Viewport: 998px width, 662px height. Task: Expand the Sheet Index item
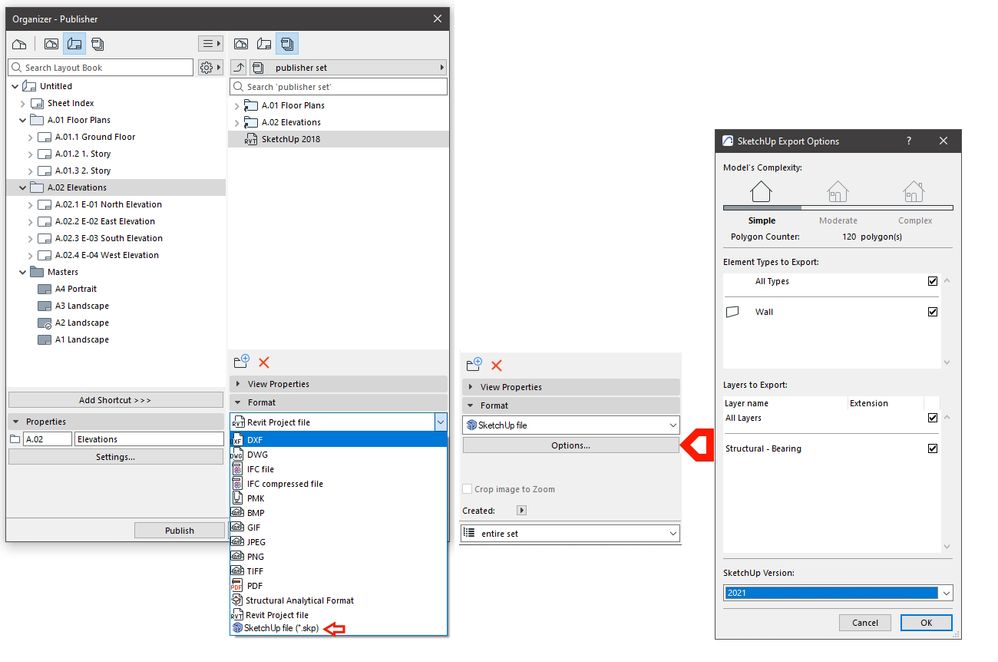[x=22, y=103]
